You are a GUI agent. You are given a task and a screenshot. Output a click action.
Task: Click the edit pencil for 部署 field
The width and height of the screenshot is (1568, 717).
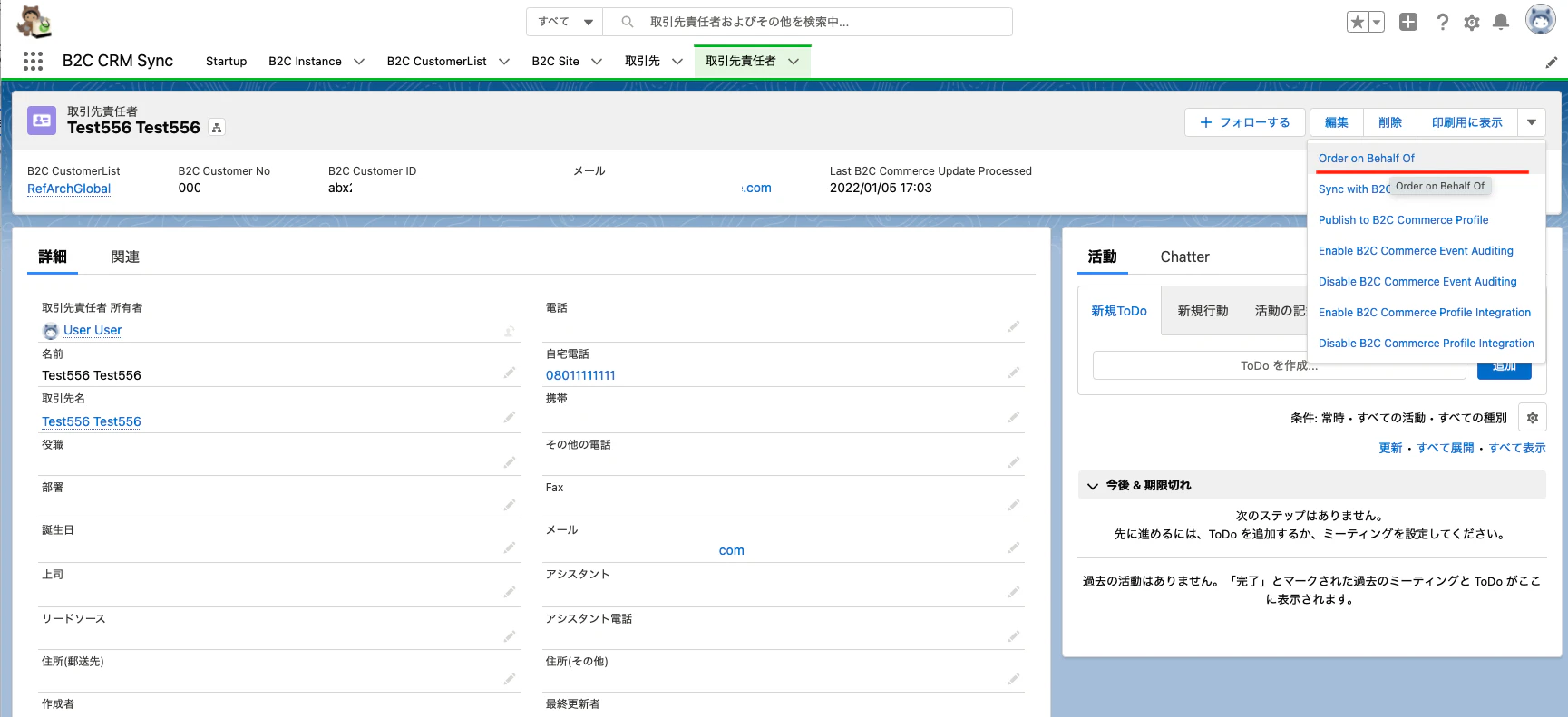tap(510, 505)
